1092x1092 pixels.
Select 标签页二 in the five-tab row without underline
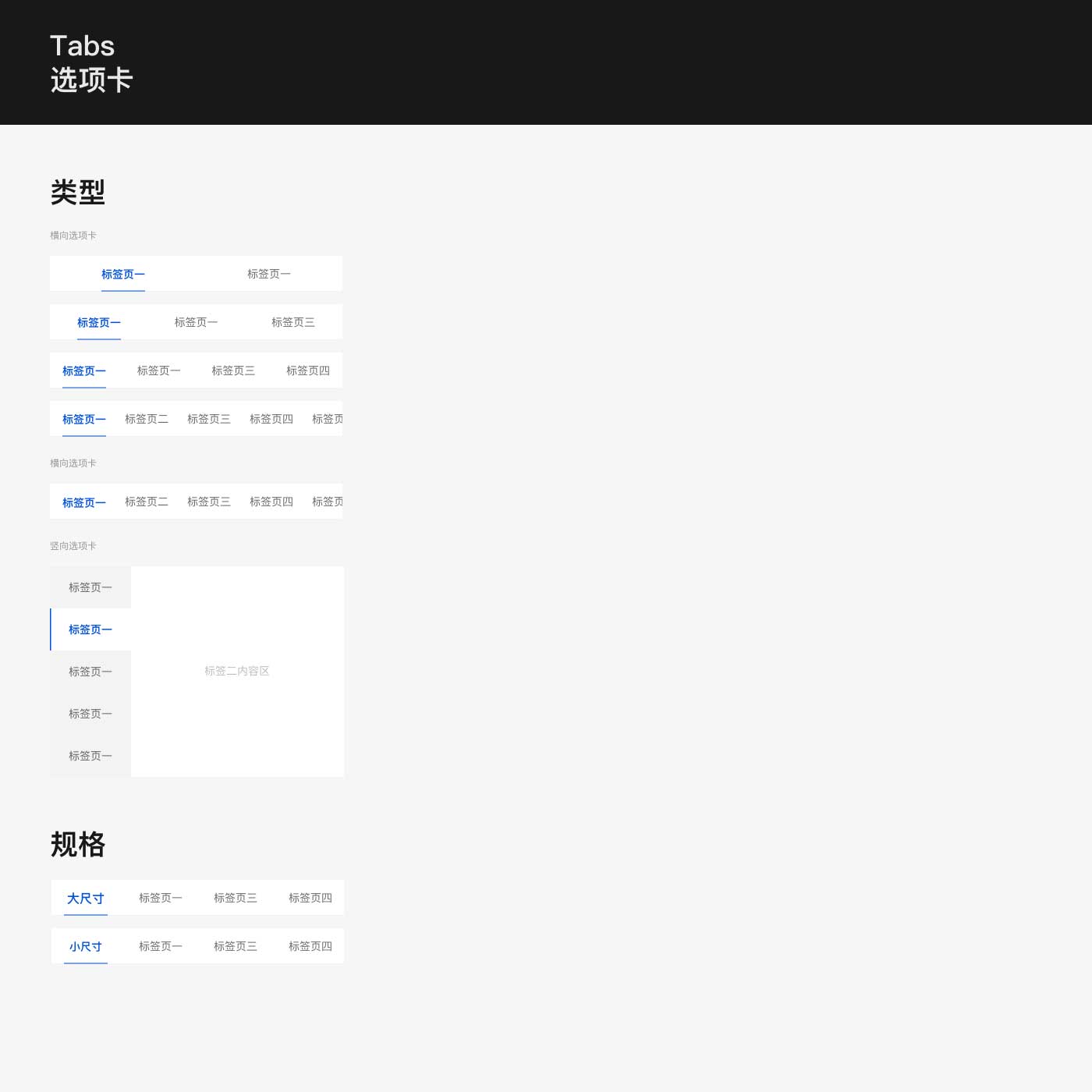point(147,502)
